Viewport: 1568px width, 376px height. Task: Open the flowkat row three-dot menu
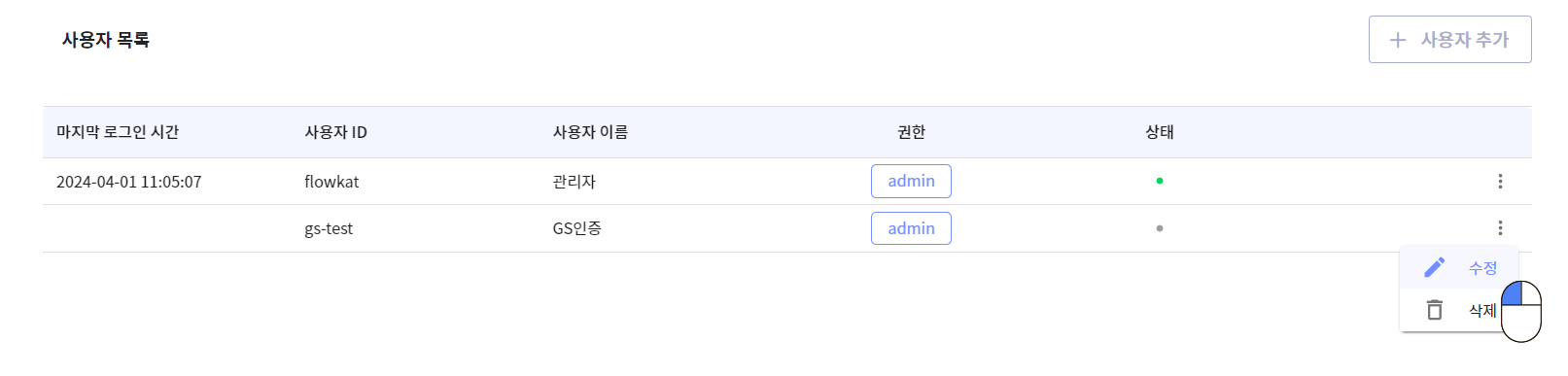pyautogui.click(x=1500, y=181)
